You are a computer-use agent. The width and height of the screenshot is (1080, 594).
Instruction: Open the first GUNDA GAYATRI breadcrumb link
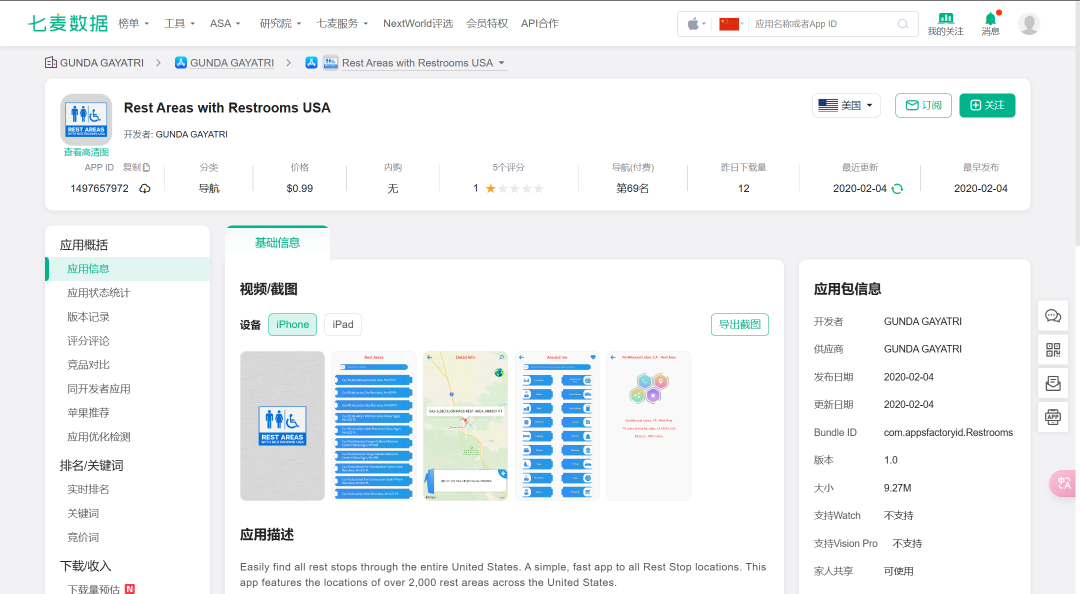coord(102,63)
